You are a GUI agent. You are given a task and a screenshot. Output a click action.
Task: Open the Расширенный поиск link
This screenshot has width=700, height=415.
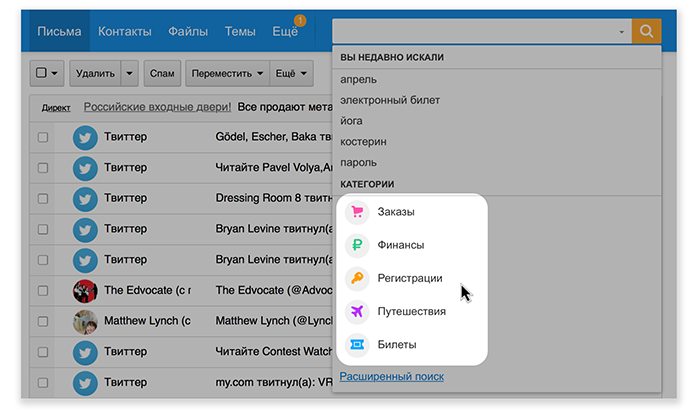391,376
